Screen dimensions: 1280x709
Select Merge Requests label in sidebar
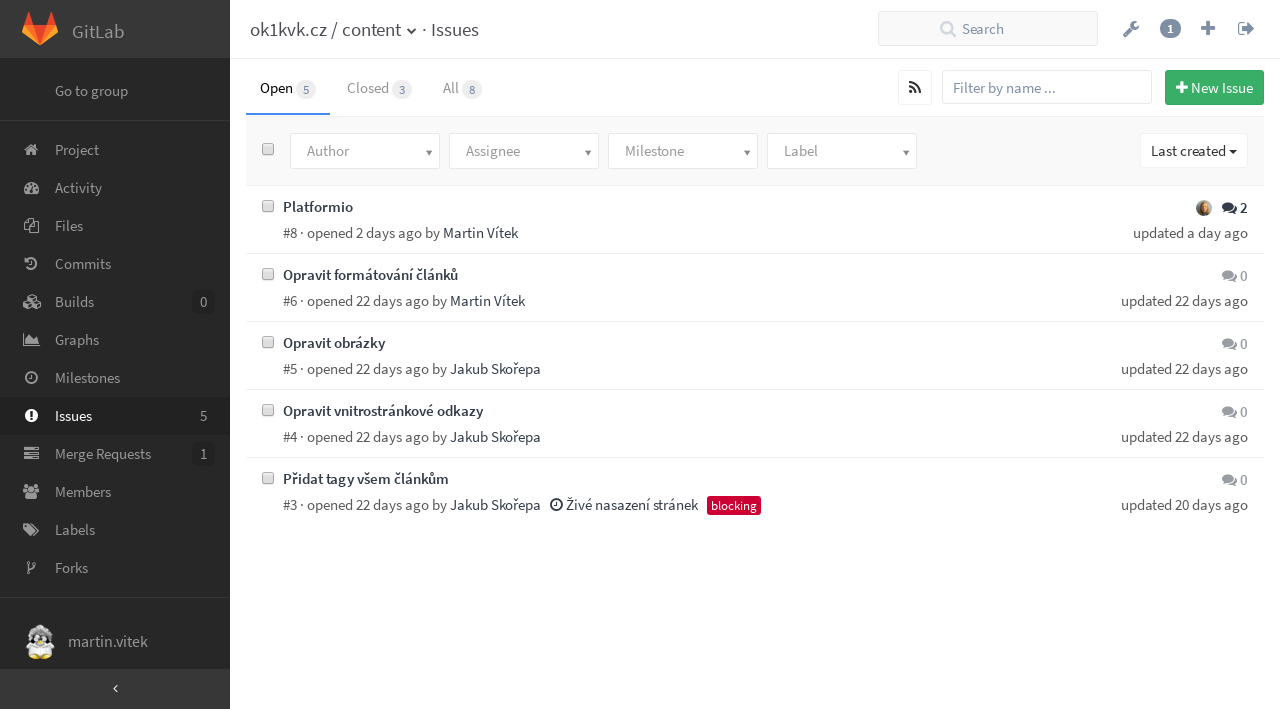(103, 454)
